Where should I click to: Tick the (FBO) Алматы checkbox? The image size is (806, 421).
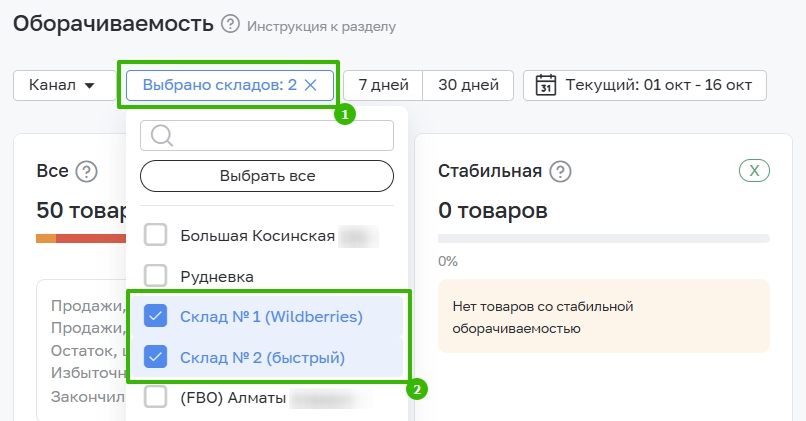[x=156, y=398]
